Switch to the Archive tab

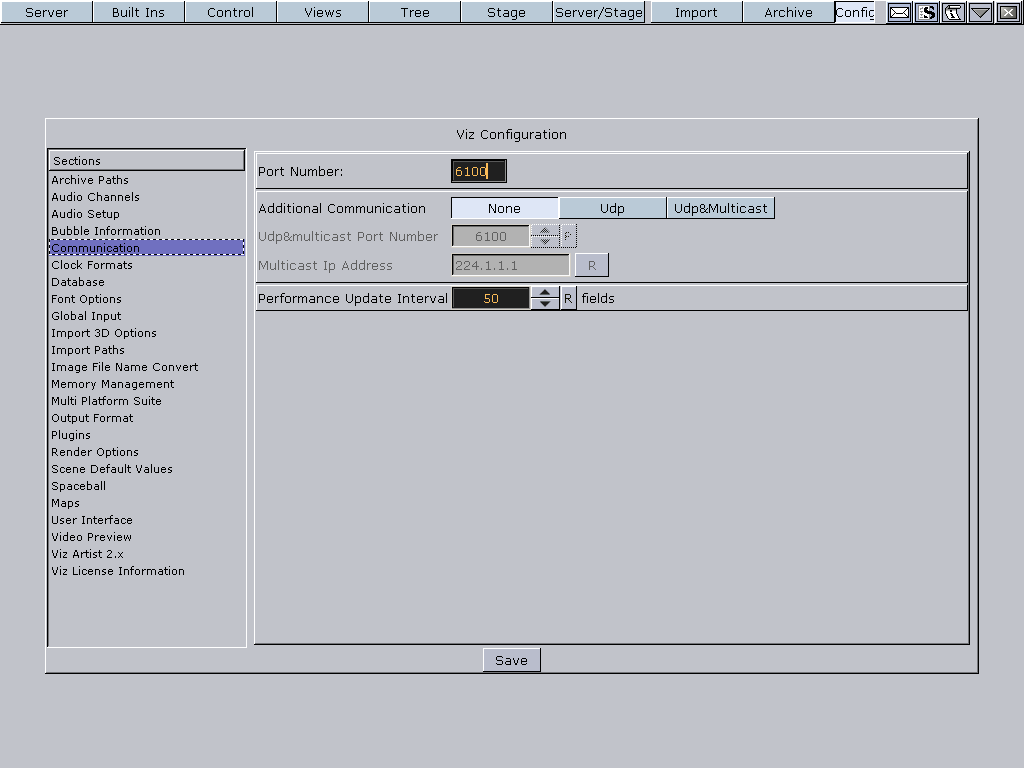(788, 12)
